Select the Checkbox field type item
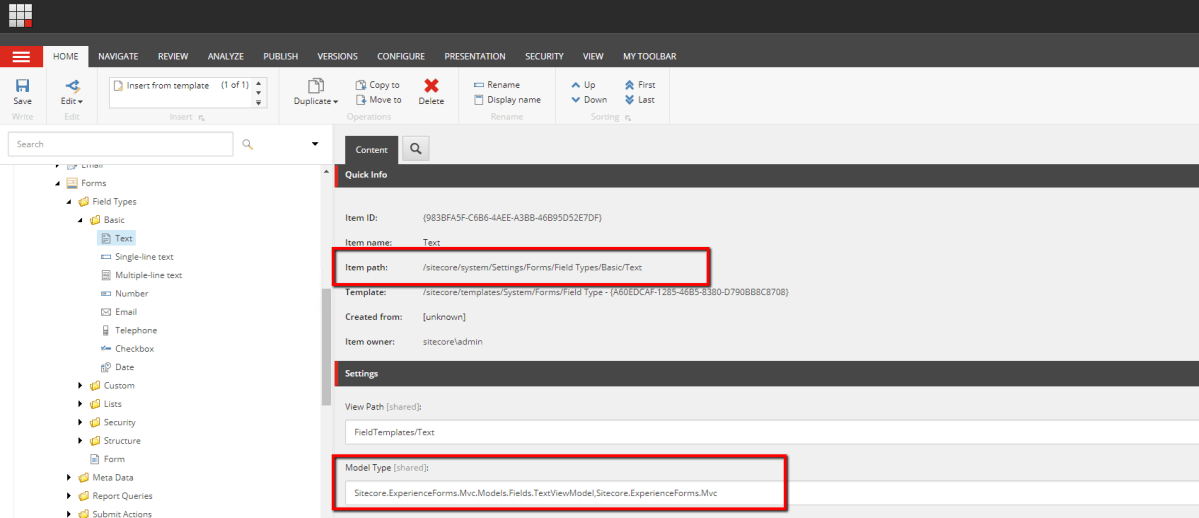This screenshot has height=518, width=1199. coord(134,349)
